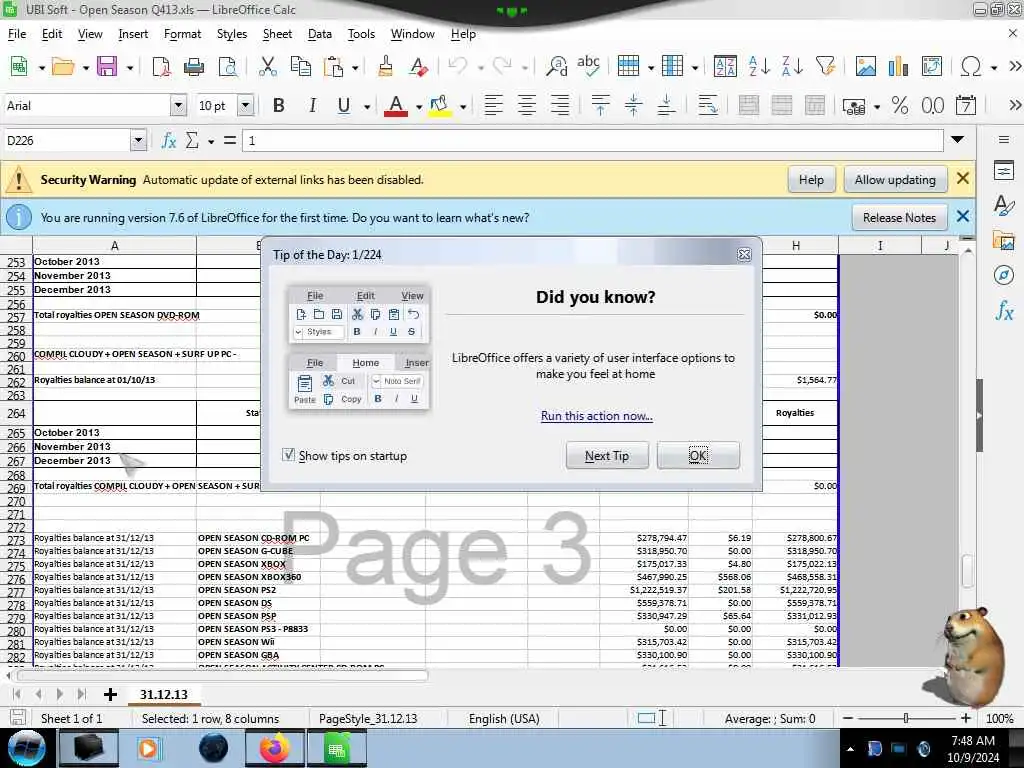Toggle Print Preview icon
This screenshot has height=768, width=1024.
coord(227,66)
